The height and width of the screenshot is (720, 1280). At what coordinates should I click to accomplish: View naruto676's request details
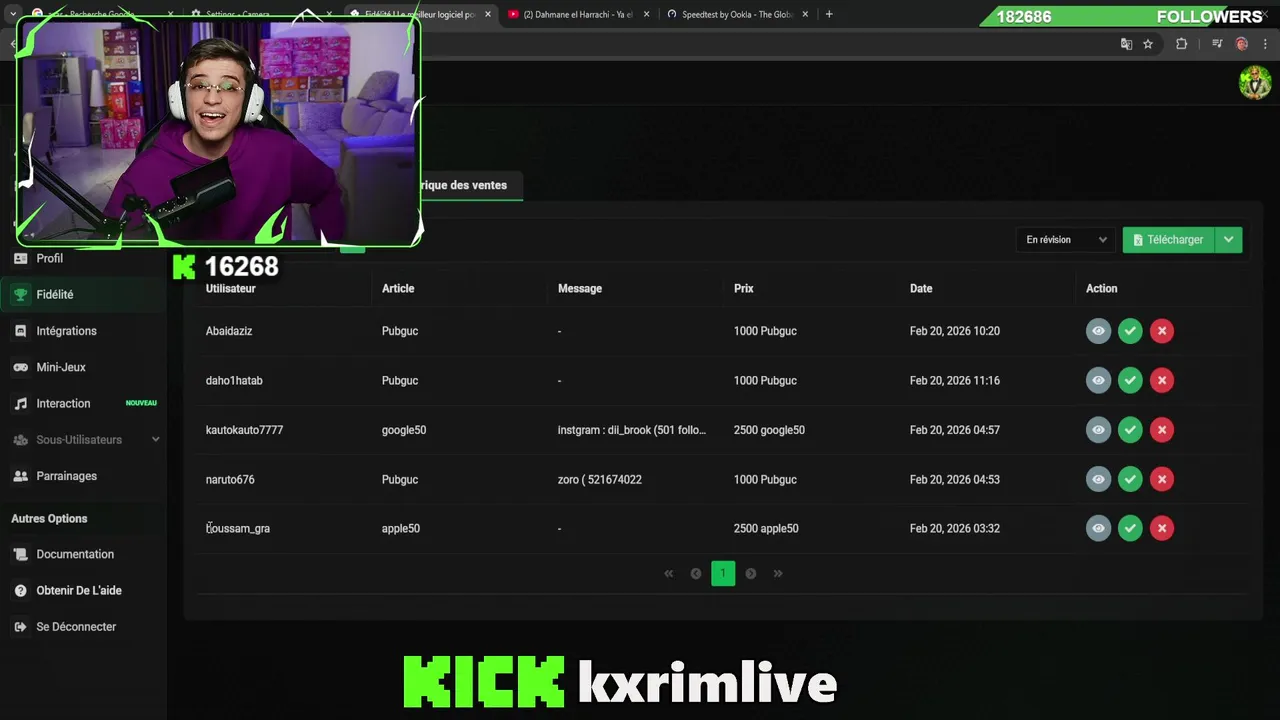point(1098,479)
